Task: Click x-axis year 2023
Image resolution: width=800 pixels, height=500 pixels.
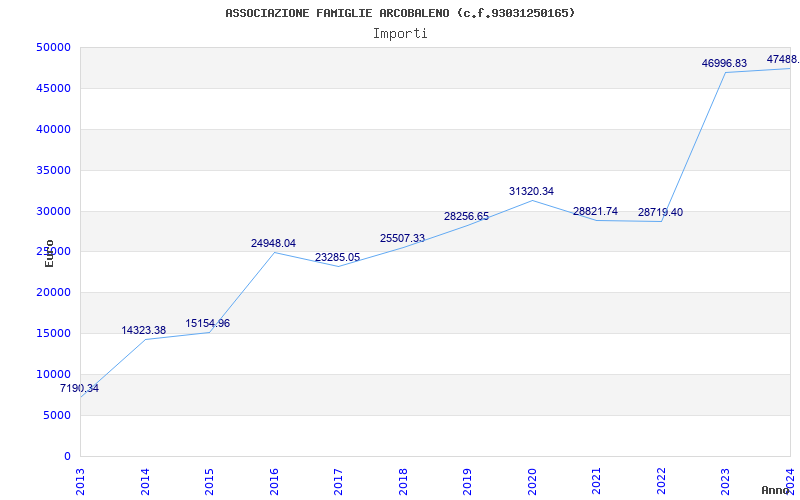Action: [726, 481]
